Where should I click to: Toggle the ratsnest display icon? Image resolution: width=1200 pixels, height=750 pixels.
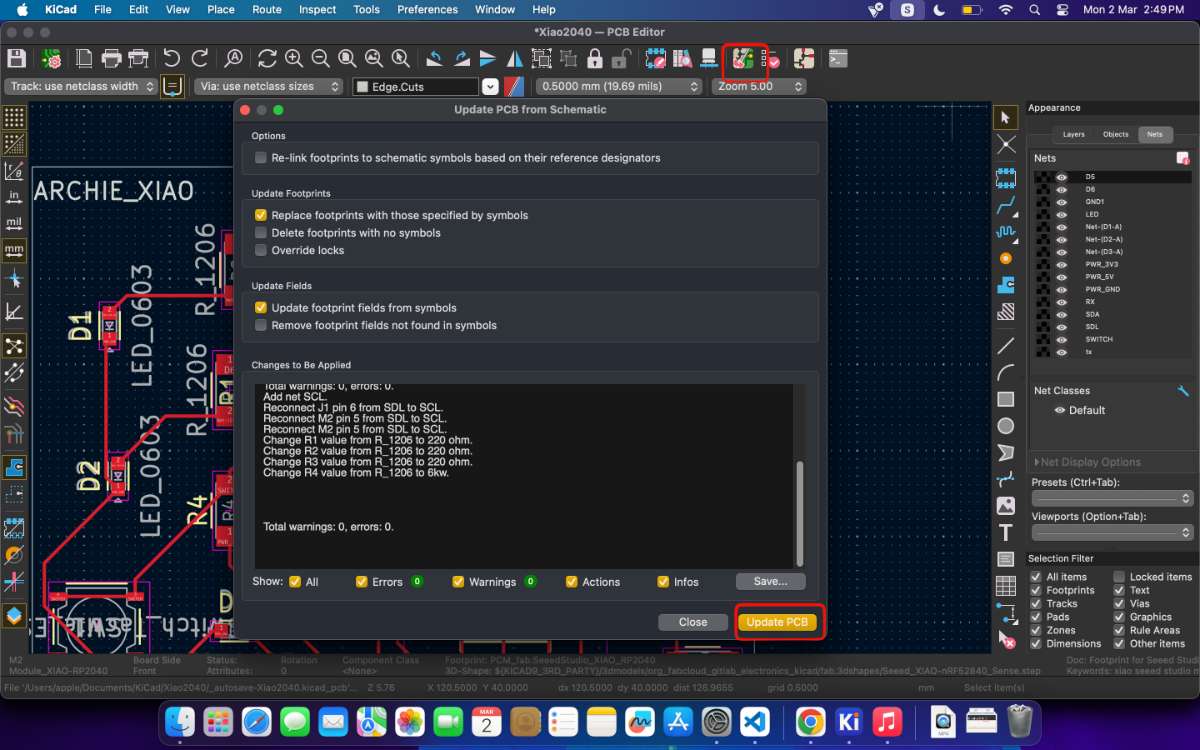(x=14, y=347)
